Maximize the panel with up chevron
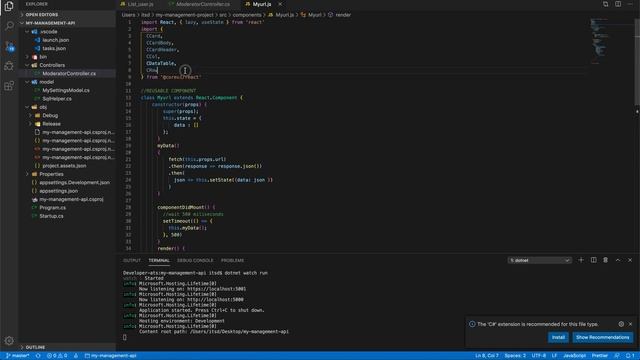 point(618,260)
